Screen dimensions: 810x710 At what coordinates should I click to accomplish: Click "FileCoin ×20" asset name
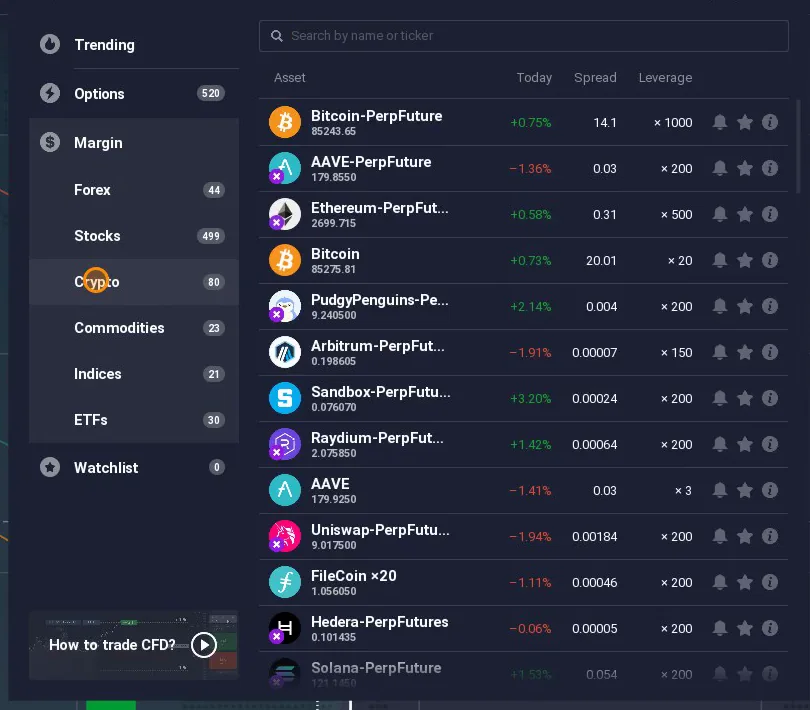353,576
